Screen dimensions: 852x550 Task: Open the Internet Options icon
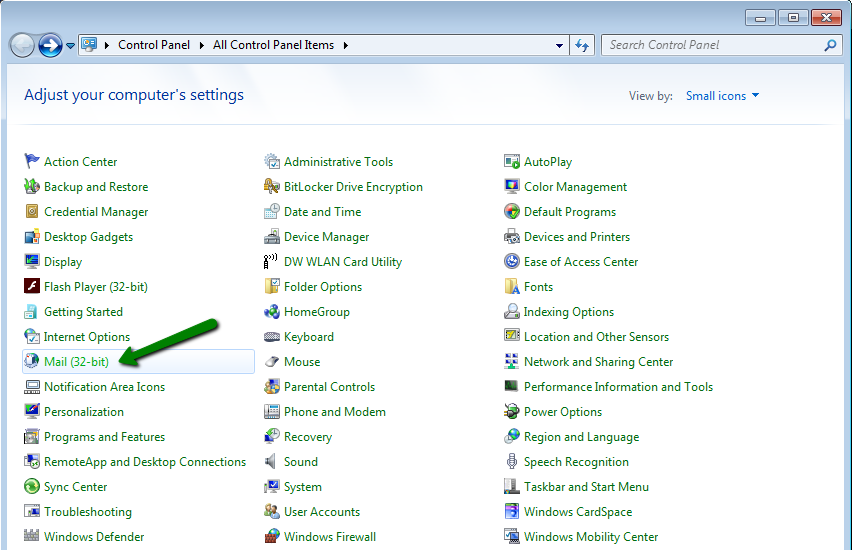32,336
